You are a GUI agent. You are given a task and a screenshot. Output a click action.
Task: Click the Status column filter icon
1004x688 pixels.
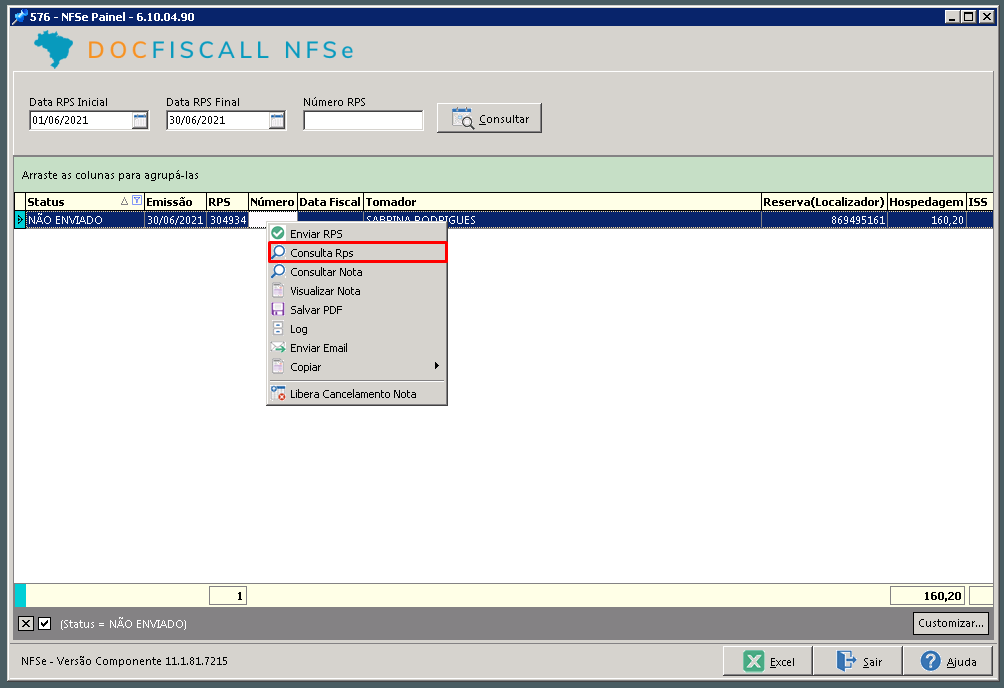click(x=136, y=201)
